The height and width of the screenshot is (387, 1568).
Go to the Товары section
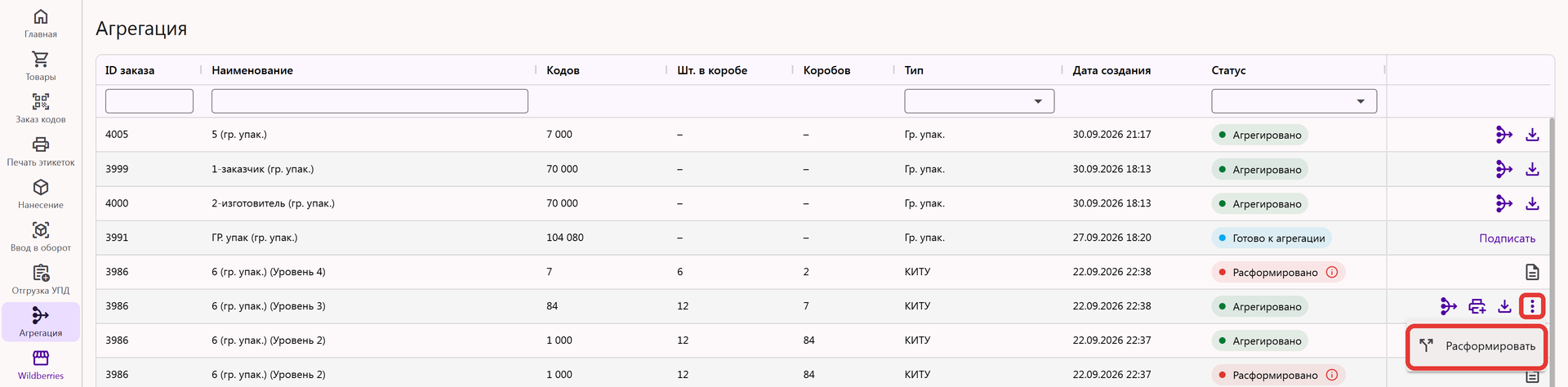pyautogui.click(x=41, y=66)
